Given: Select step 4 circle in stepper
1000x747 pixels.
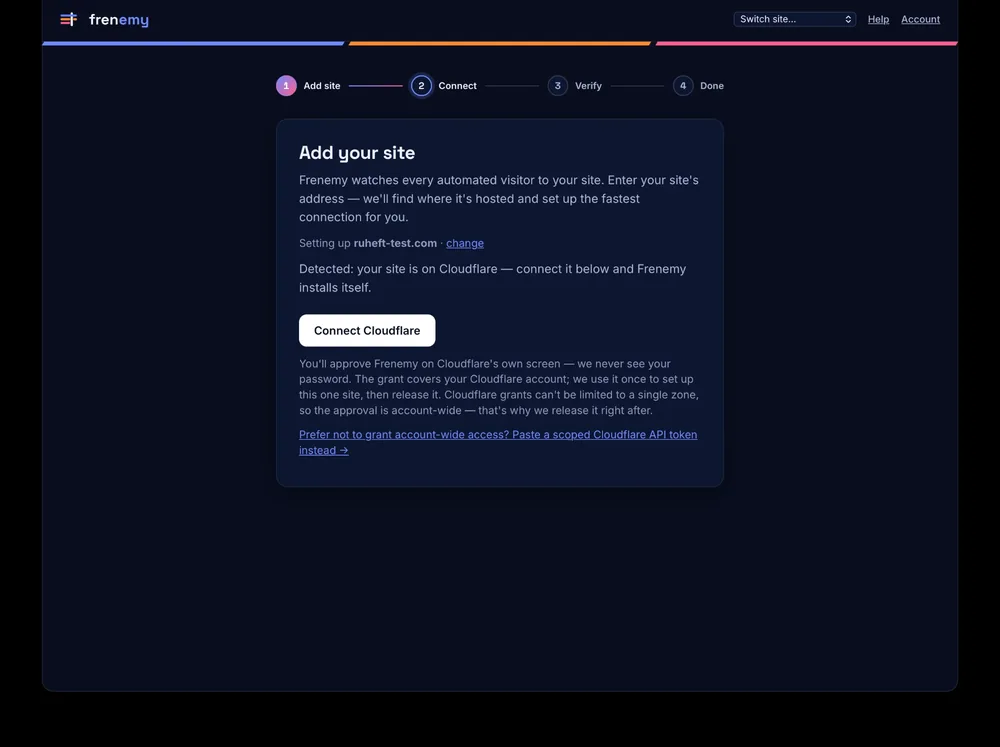Looking at the screenshot, I should (x=683, y=85).
